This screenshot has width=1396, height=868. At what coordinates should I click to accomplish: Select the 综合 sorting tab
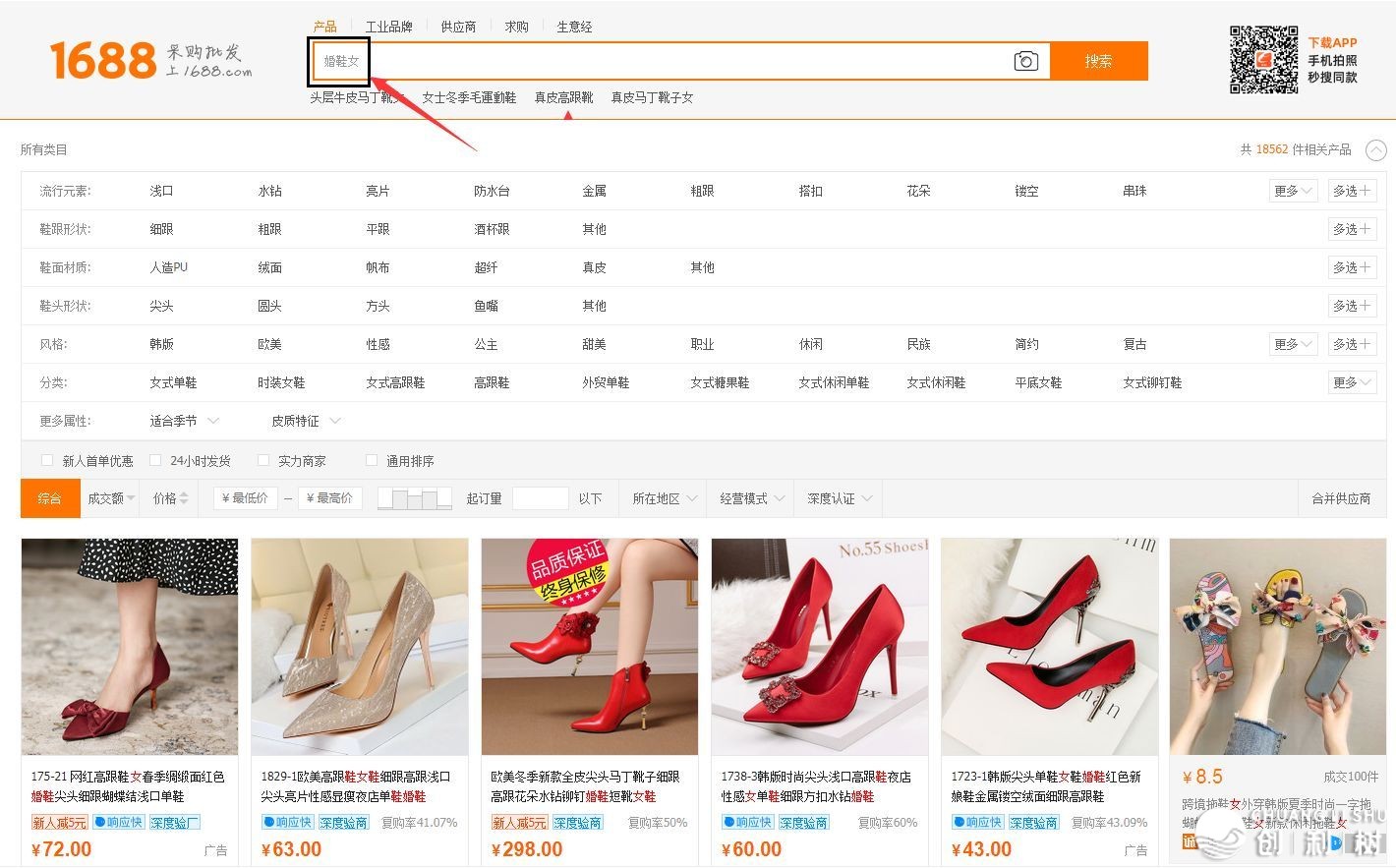coord(49,498)
